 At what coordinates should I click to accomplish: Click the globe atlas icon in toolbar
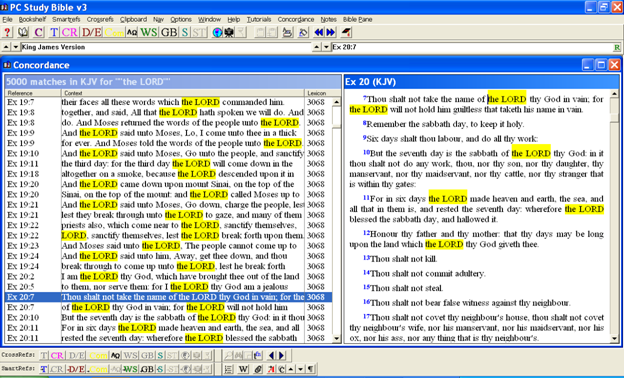tap(217, 32)
